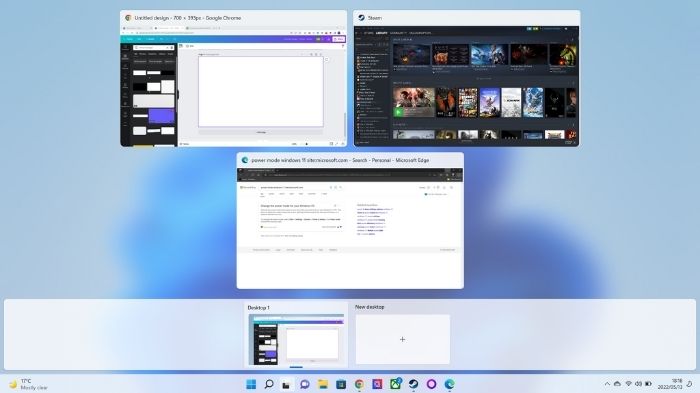Open Microsoft Edge from the taskbar
700x393 pixels.
click(x=450, y=384)
